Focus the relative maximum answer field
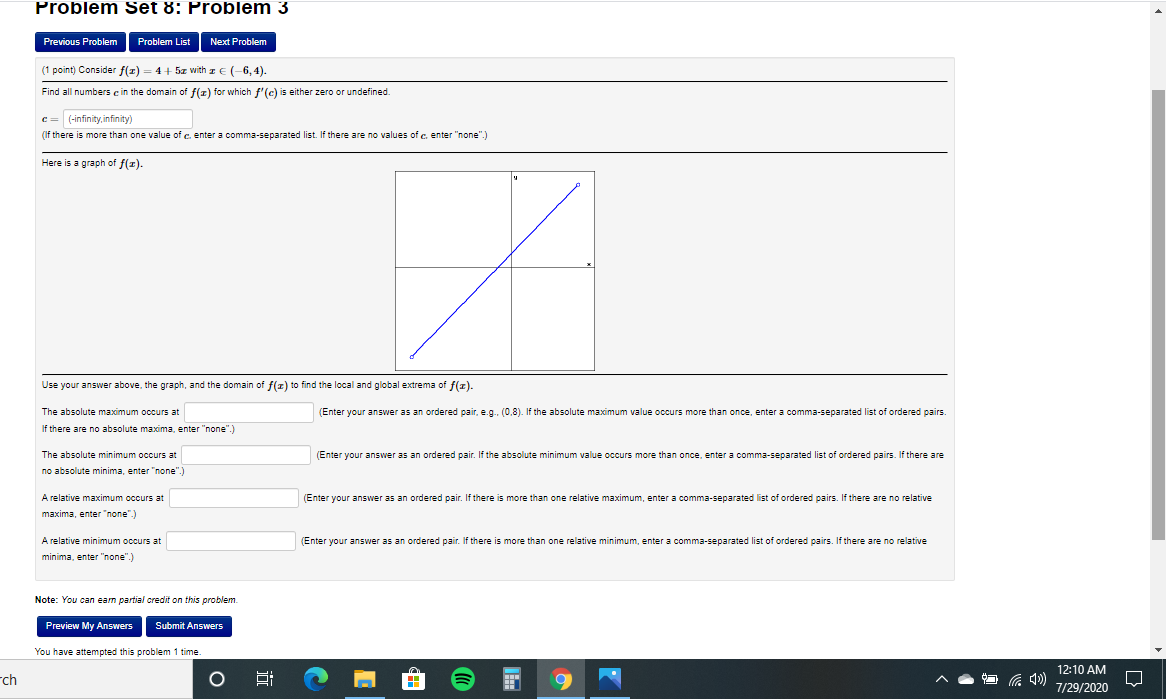This screenshot has height=699, width=1166. tap(233, 498)
